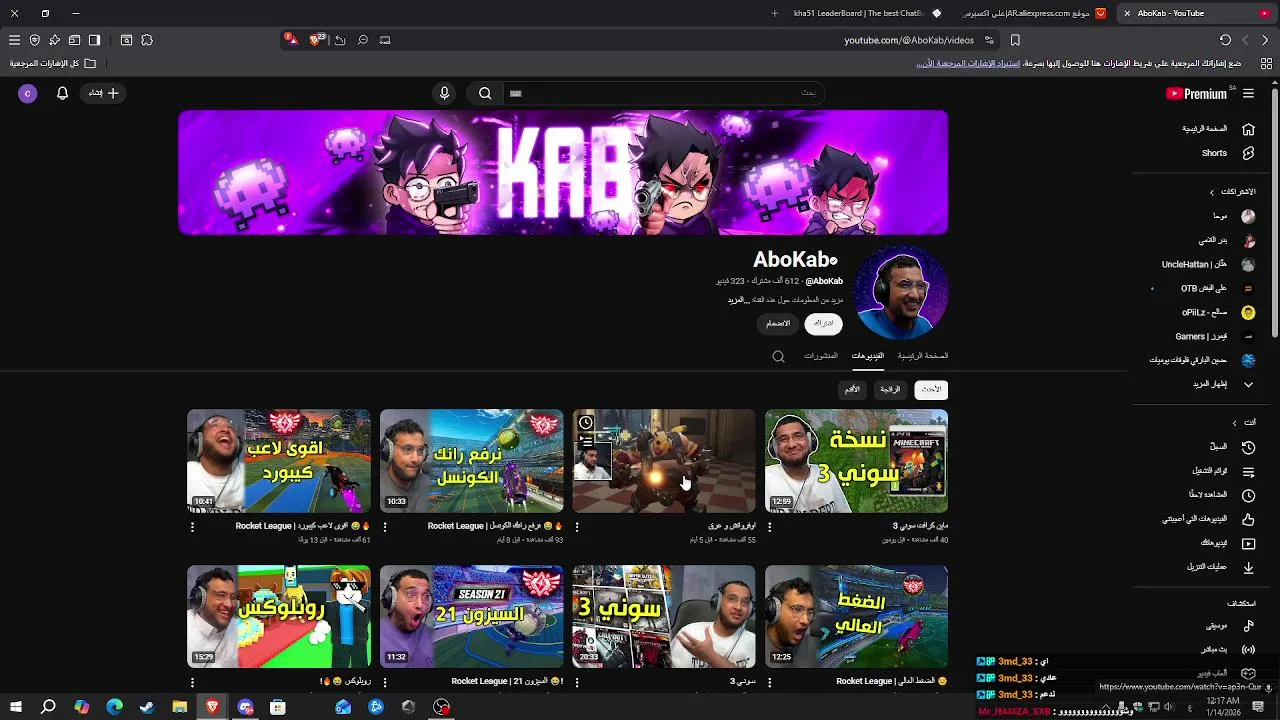This screenshot has width=1280, height=720.
Task: Select the Oldest videos filter chip
Action: coord(852,390)
